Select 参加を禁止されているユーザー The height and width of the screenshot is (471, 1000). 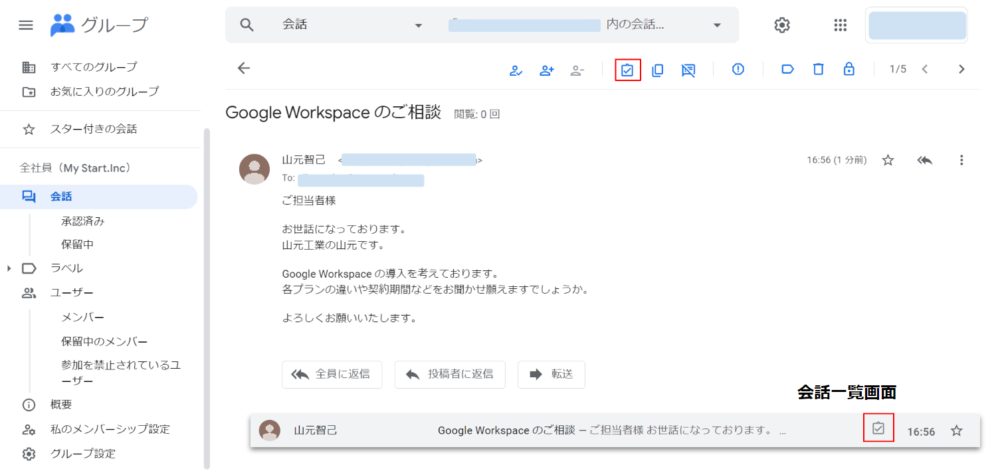point(121,373)
